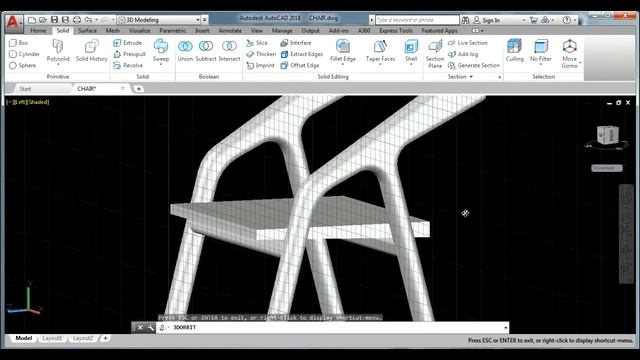Open the Parametric ribbon tab

[173, 31]
